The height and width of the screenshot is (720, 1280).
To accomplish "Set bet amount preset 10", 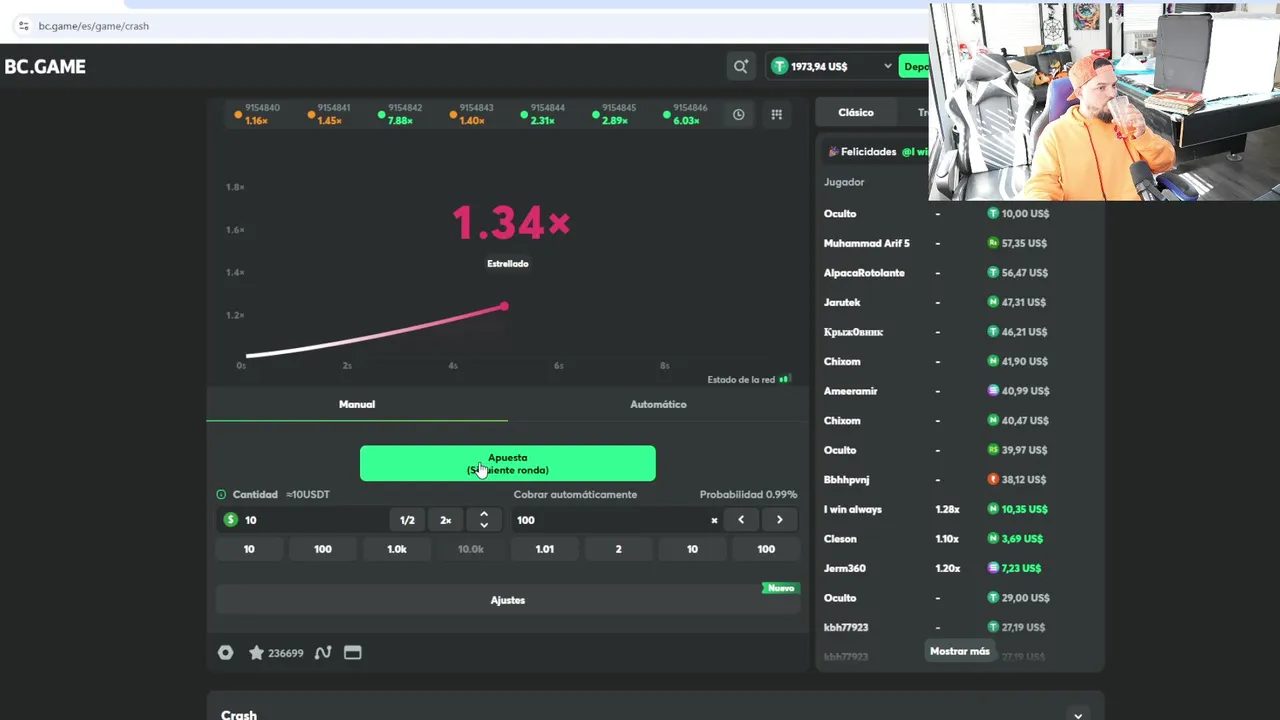I will [x=249, y=549].
